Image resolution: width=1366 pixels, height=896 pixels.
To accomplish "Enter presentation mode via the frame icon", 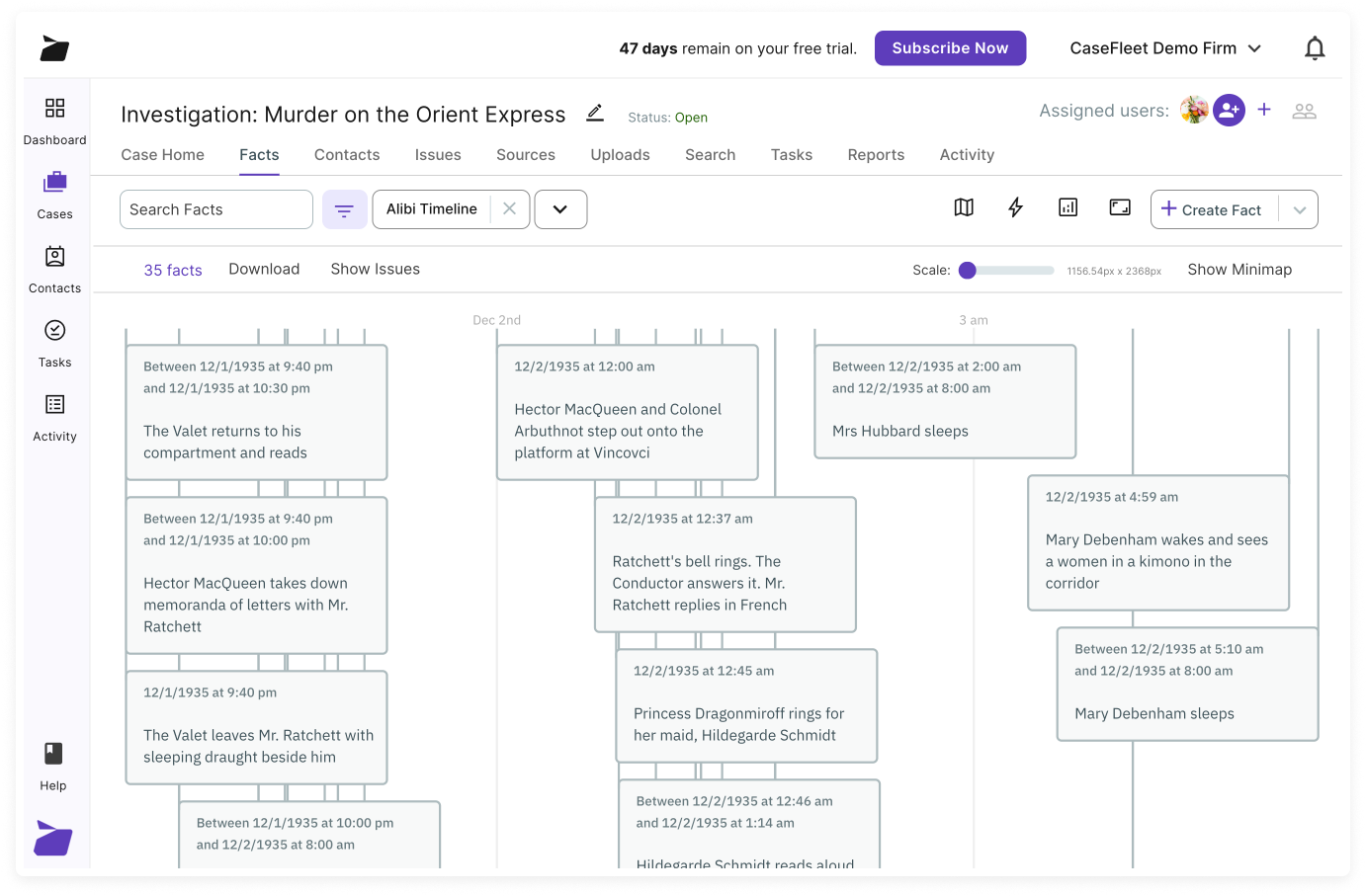I will (x=1120, y=208).
